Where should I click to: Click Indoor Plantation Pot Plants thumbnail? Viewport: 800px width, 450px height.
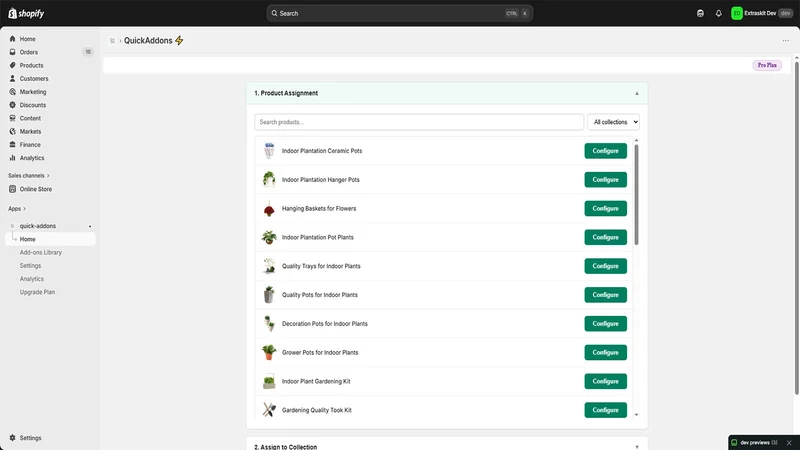click(269, 237)
